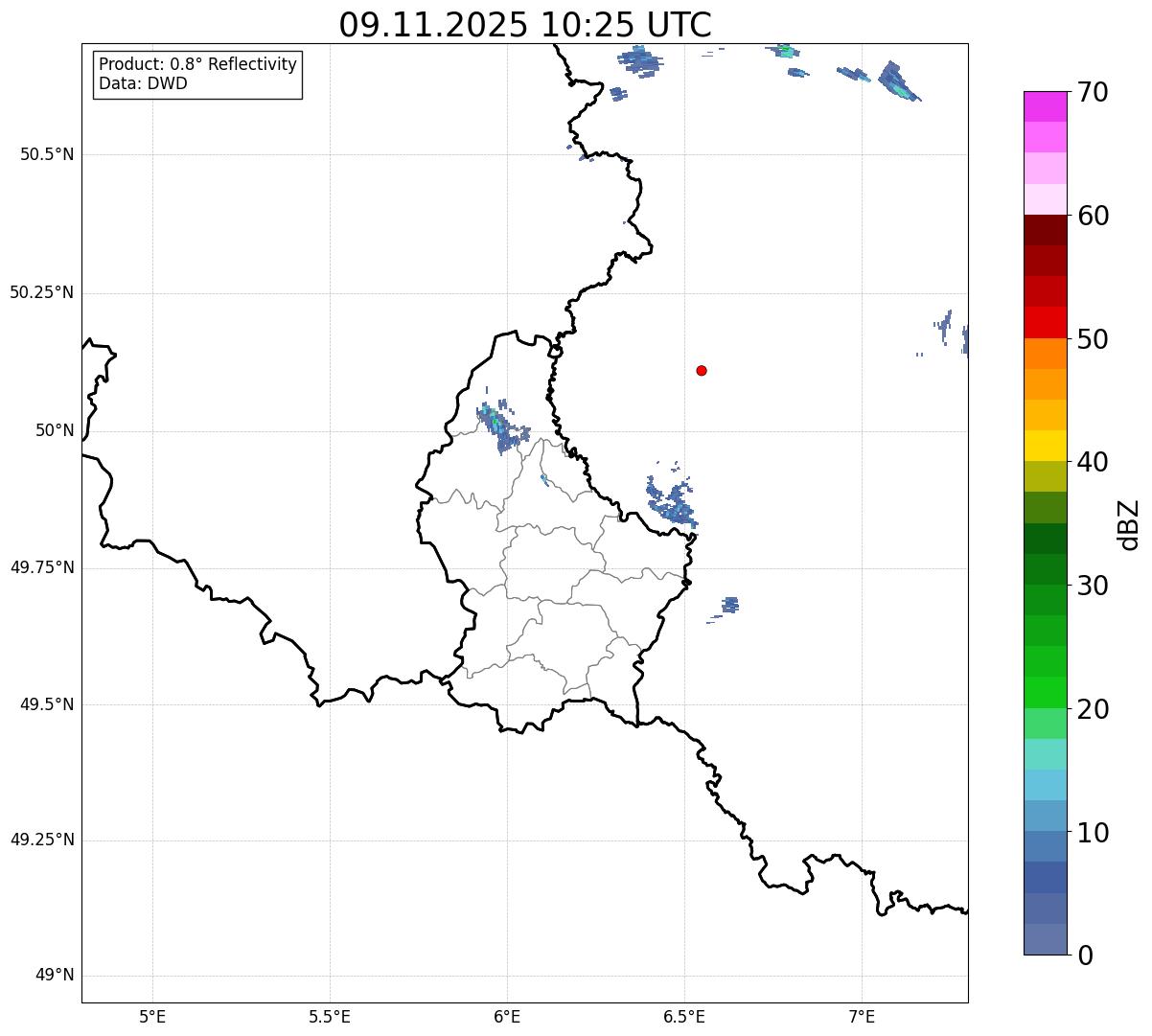Click the colorbar tick label 20
The height and width of the screenshot is (1036, 1152).
[1093, 709]
